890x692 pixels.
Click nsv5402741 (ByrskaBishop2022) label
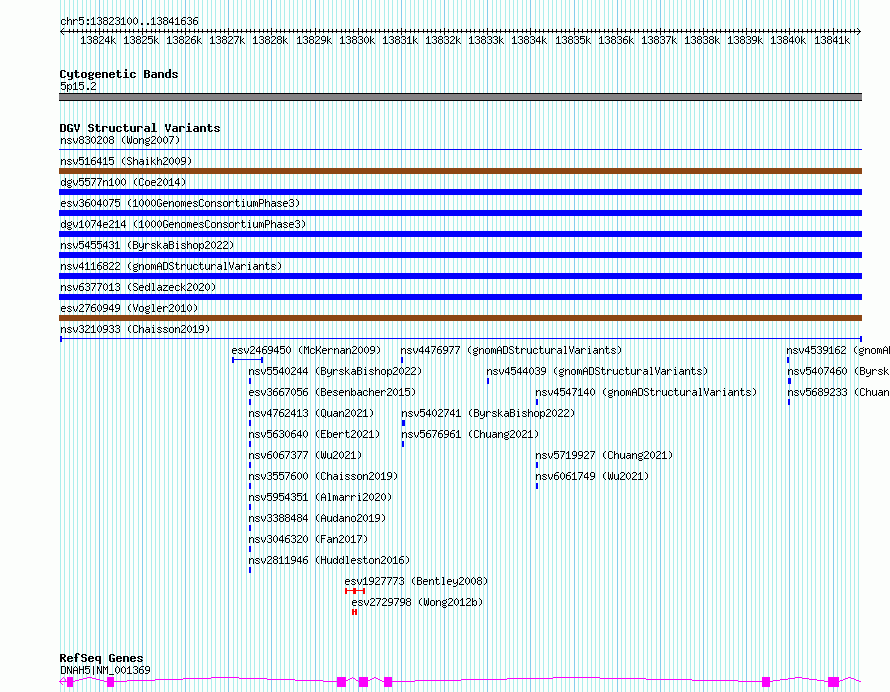point(488,413)
